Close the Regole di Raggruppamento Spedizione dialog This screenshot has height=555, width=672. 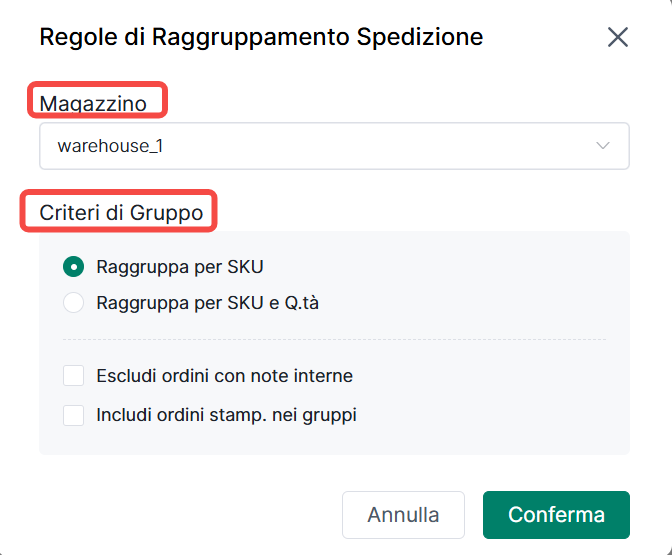pos(618,38)
